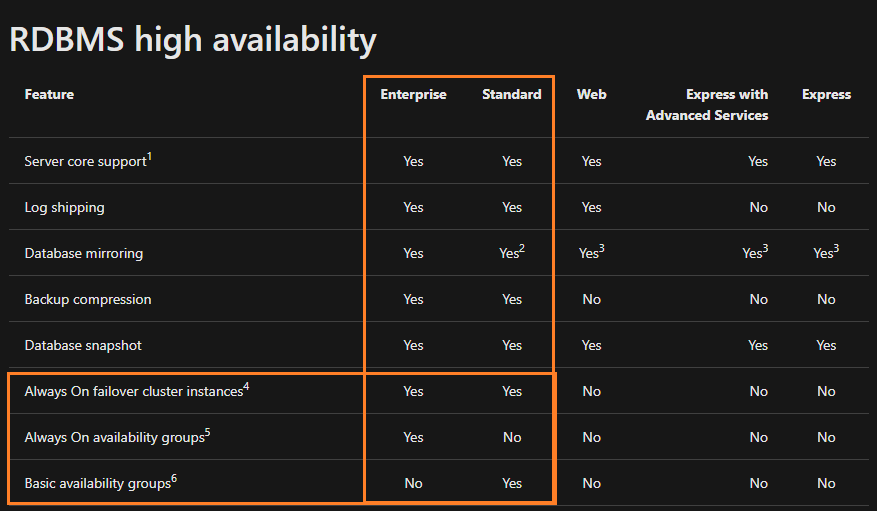Open footnote 2 in Database mirroring Standard cell

pyautogui.click(x=522, y=248)
